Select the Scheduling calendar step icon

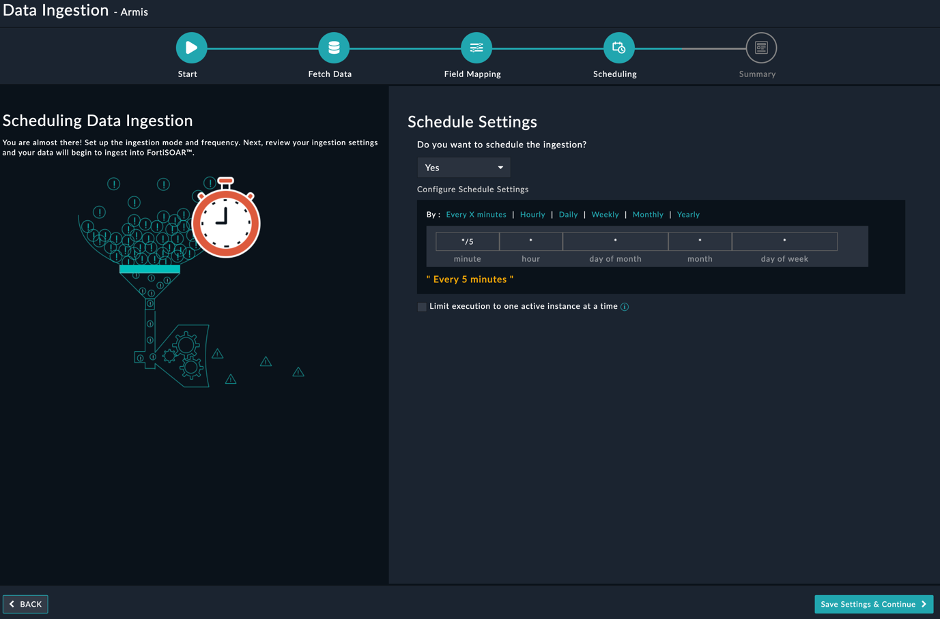(618, 47)
